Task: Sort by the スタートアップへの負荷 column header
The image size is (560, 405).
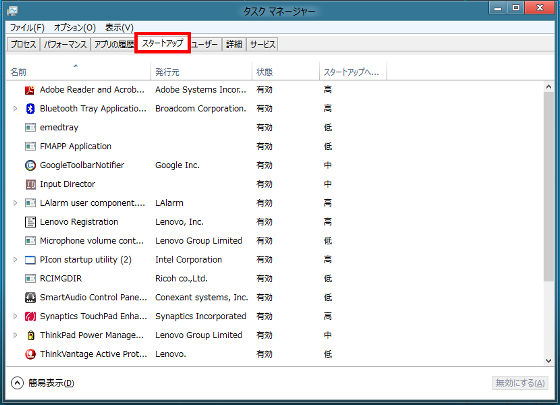Action: (353, 72)
